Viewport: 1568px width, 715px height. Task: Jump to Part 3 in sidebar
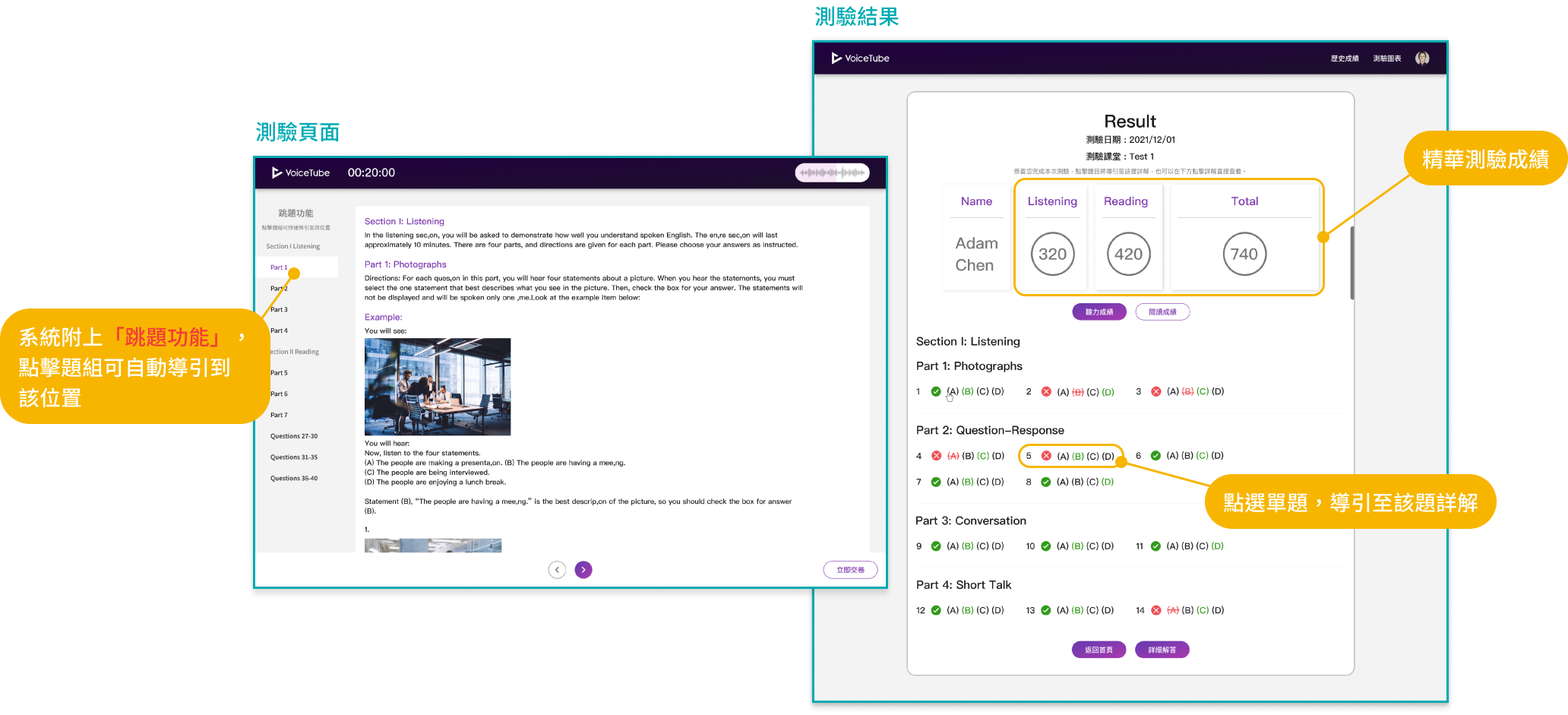click(279, 310)
